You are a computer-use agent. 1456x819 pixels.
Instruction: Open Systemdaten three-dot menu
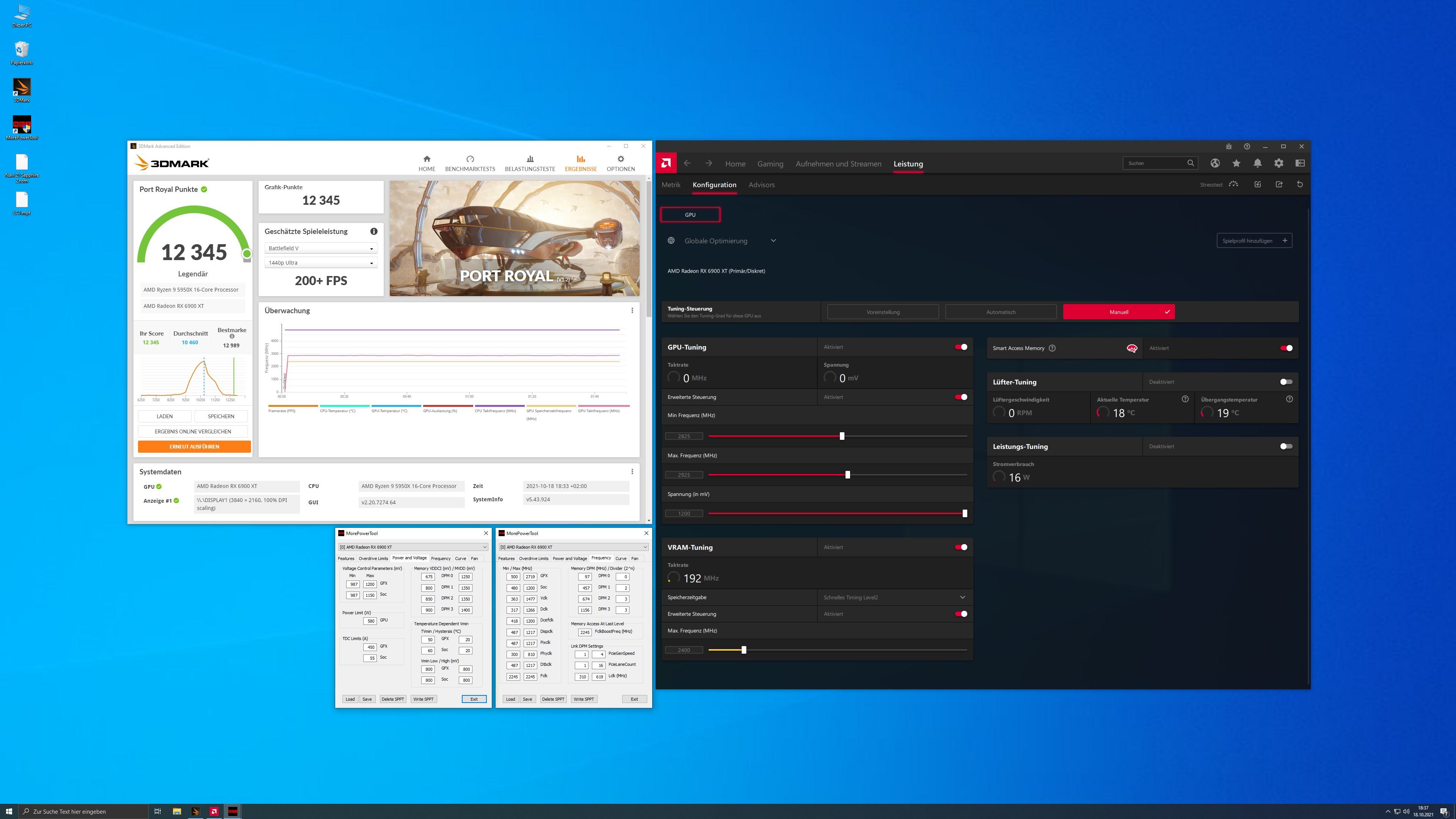coord(632,471)
